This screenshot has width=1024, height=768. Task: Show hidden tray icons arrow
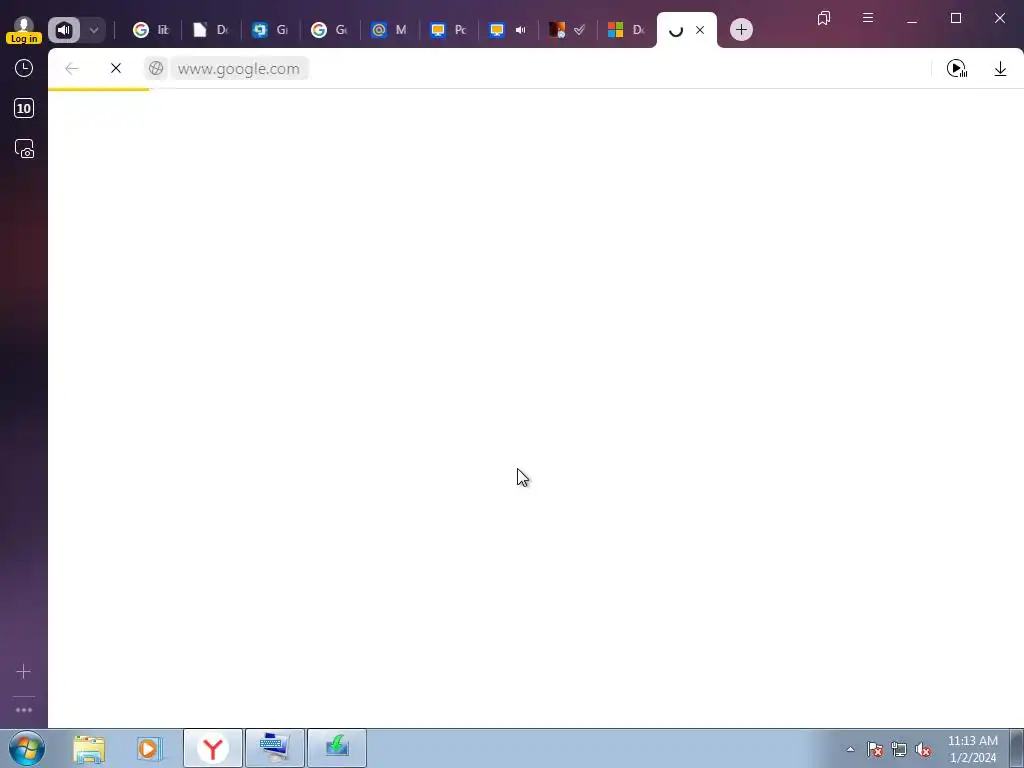pyautogui.click(x=850, y=750)
